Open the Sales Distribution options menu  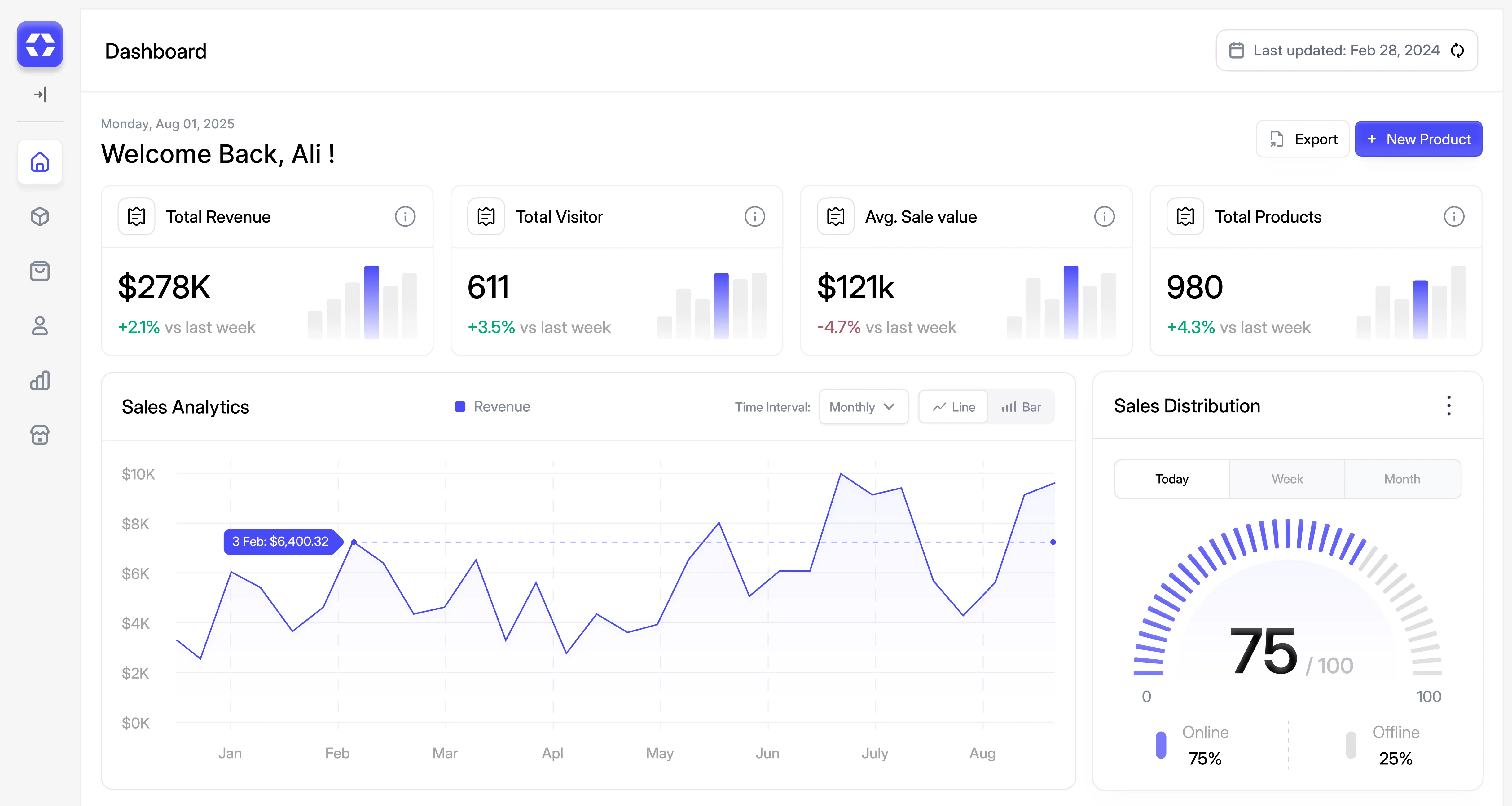click(x=1448, y=406)
